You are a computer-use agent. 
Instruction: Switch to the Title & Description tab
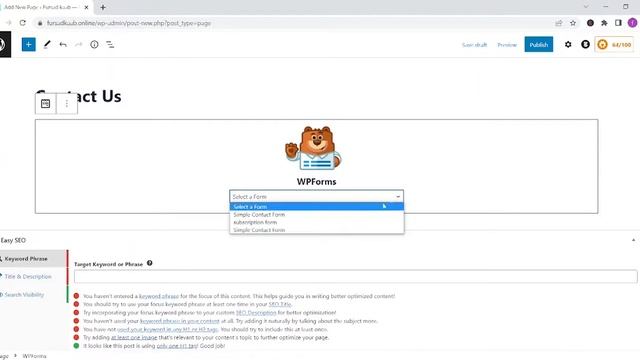click(33, 277)
